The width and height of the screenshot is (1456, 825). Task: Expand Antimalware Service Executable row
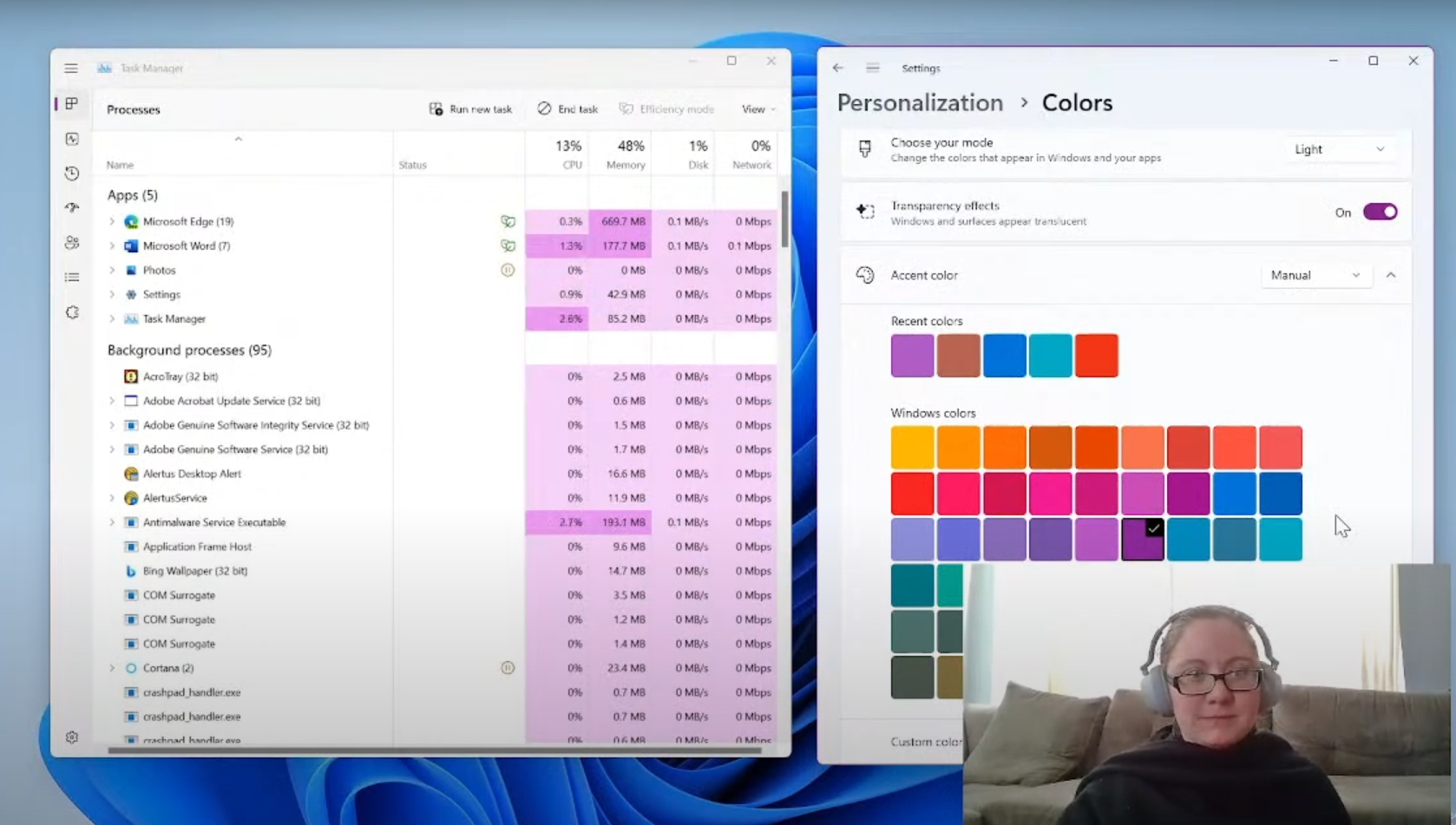(x=112, y=522)
